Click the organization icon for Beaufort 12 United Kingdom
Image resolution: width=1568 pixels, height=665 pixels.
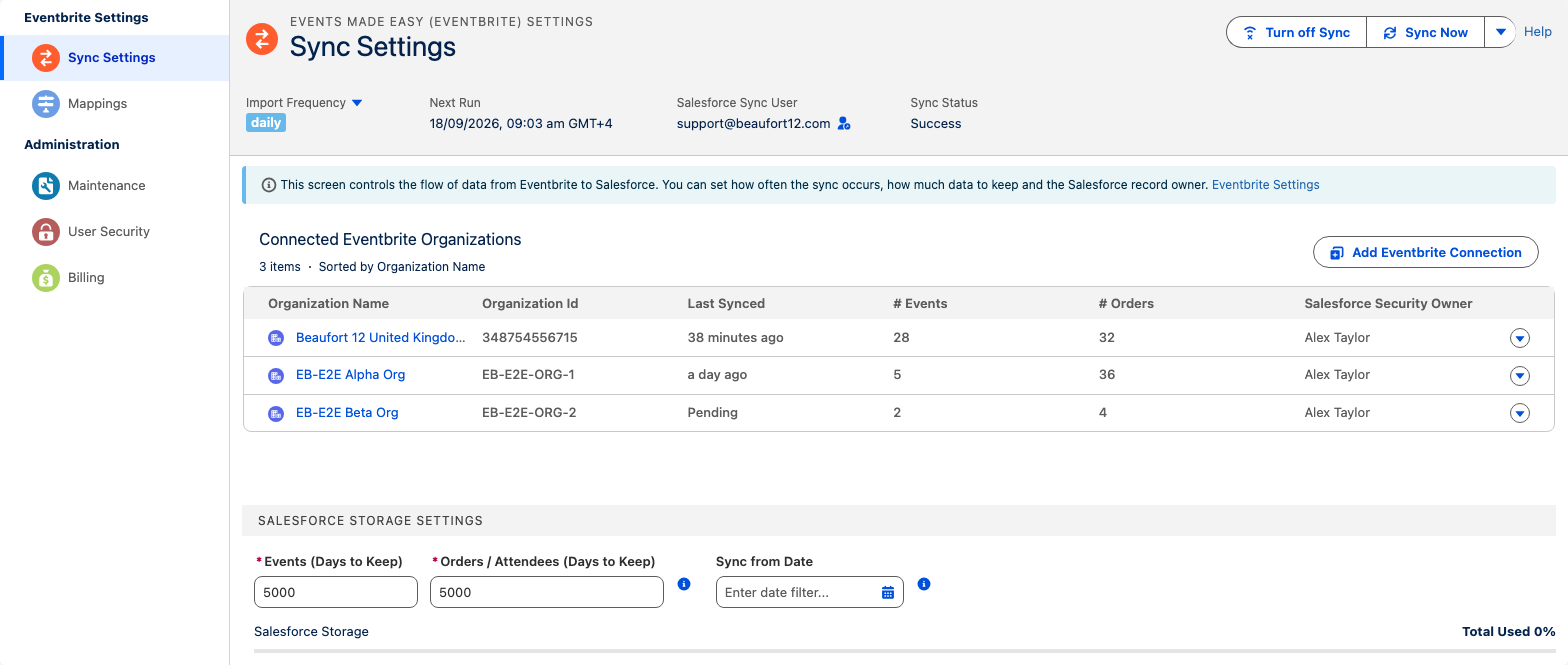tap(276, 338)
